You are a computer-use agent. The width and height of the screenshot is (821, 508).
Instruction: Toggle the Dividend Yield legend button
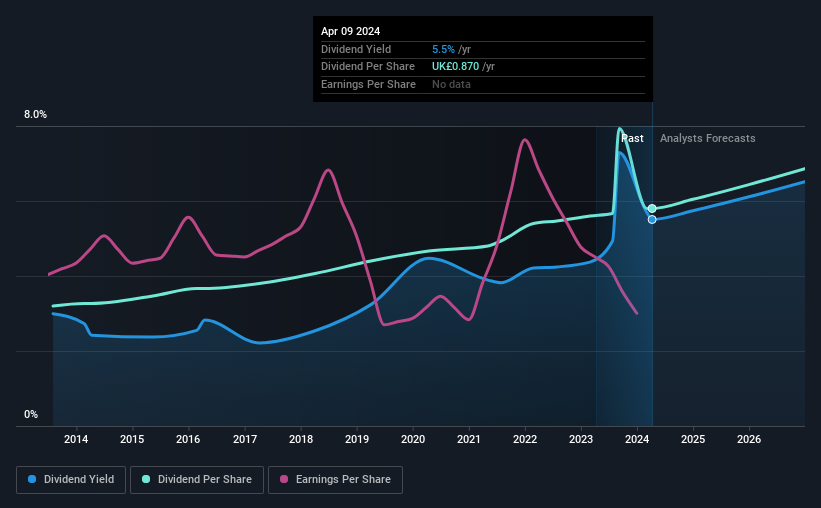71,480
